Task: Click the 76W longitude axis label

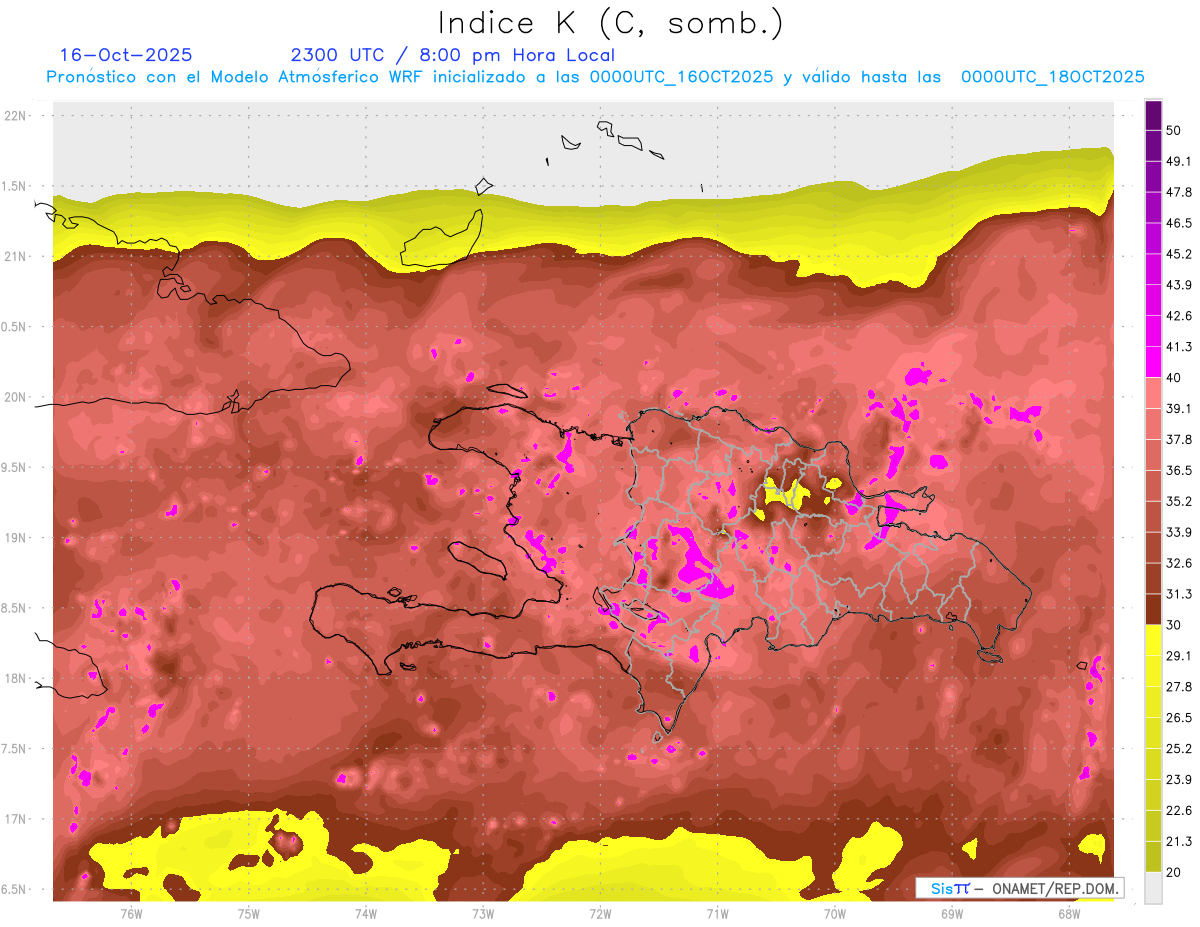Action: pos(131,913)
